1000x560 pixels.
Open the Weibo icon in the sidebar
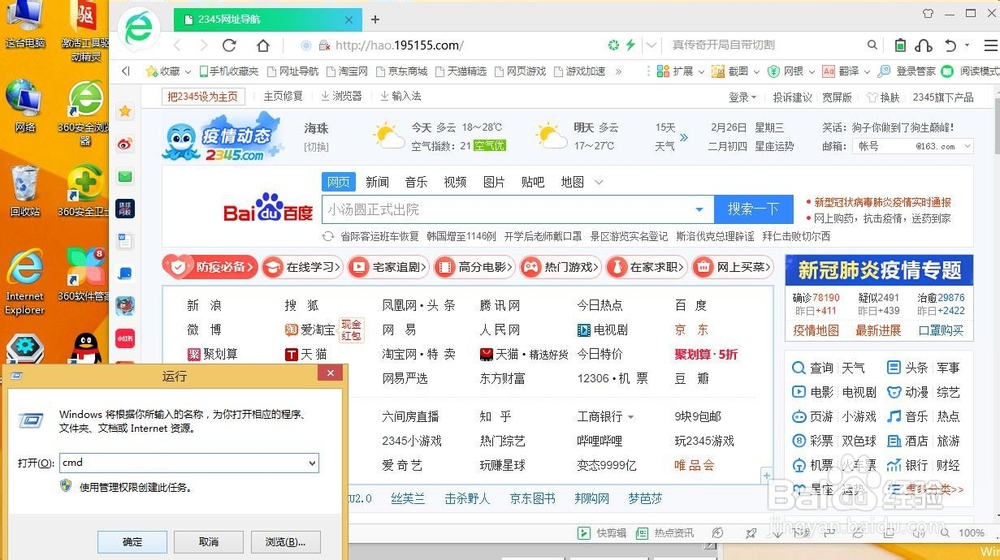125,144
